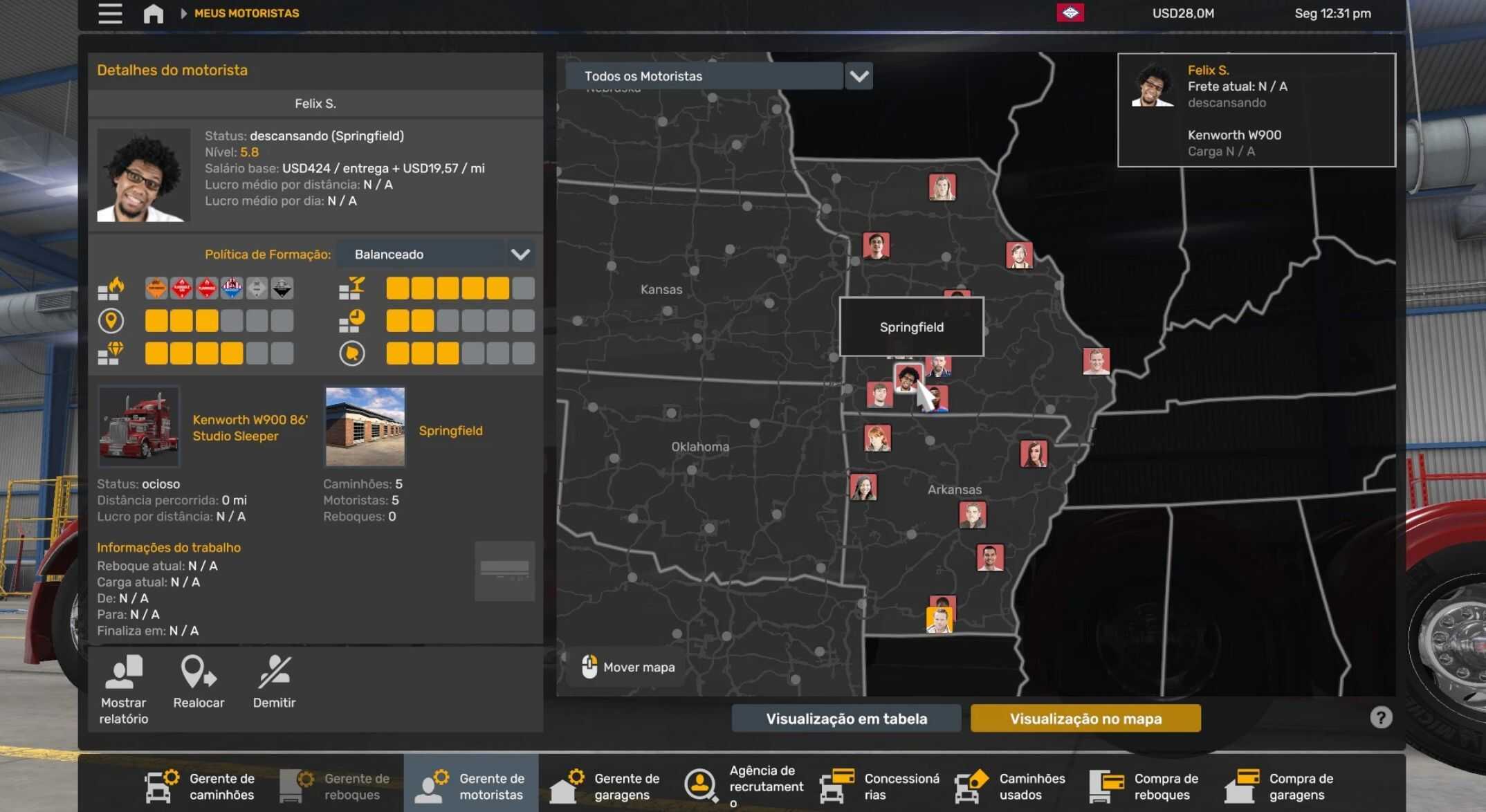Click the Springfield garage link
Image resolution: width=1486 pixels, height=812 pixels.
click(450, 431)
